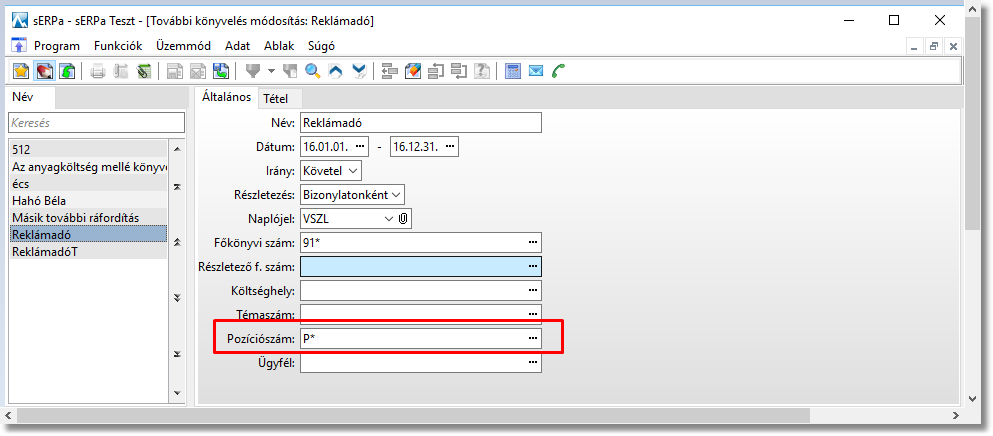993x436 pixels.
Task: Open the Súgó menu
Action: pos(321,46)
